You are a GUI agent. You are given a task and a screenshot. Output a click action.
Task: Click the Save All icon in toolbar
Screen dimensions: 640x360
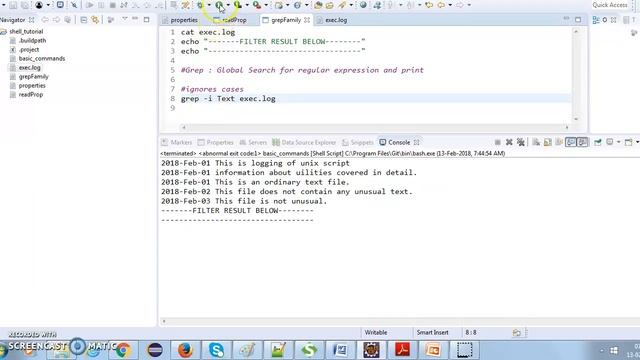point(24,5)
